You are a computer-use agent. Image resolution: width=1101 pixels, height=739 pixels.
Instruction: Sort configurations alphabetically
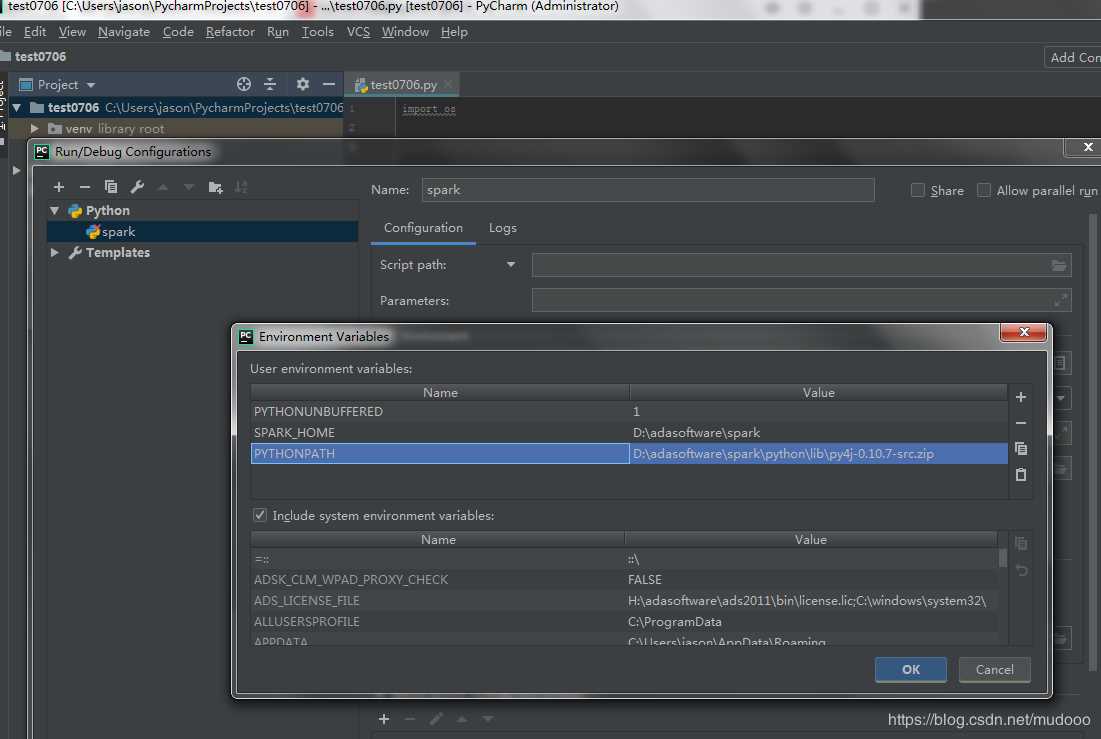[x=241, y=187]
